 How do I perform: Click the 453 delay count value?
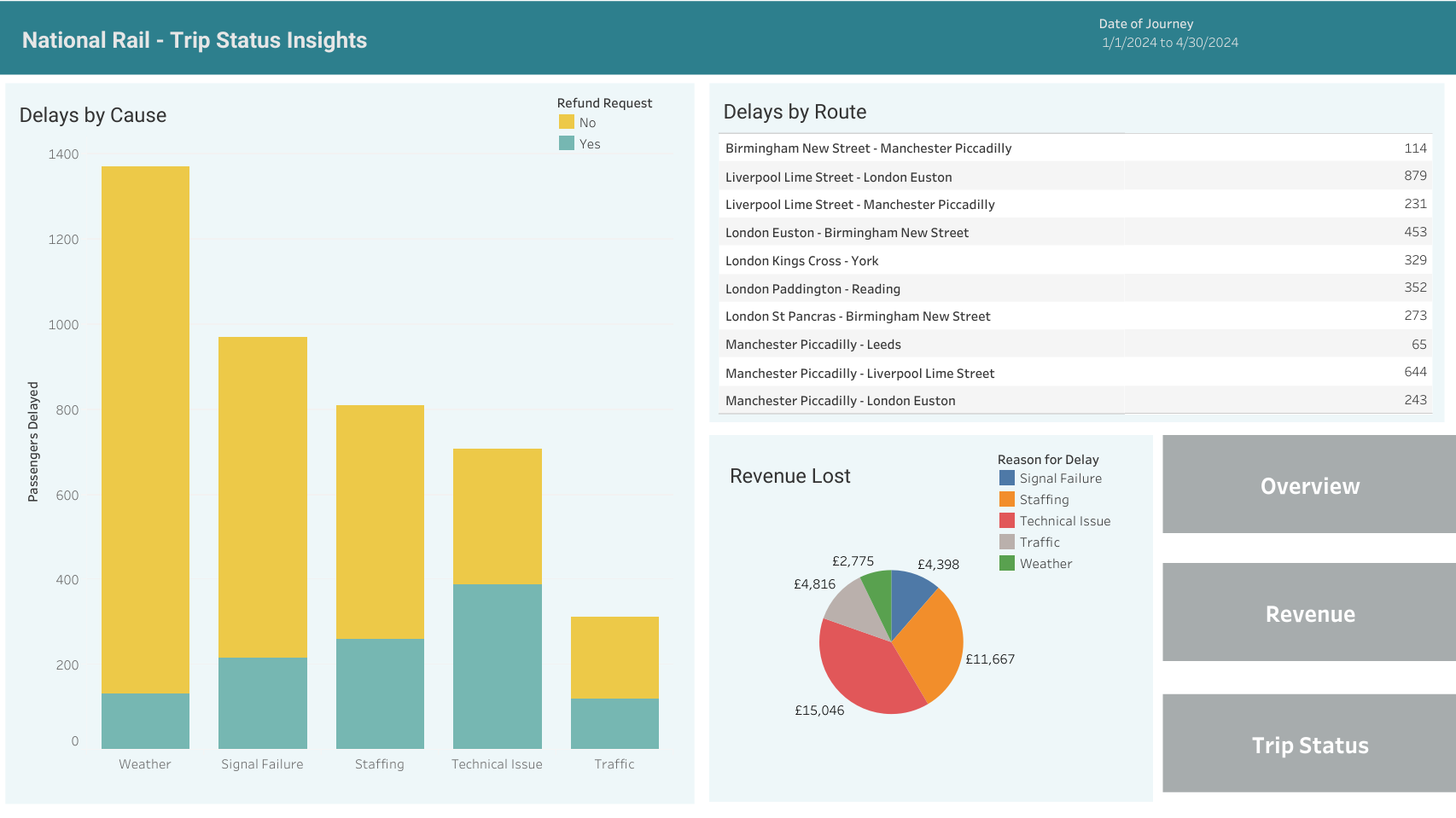[x=1415, y=232]
